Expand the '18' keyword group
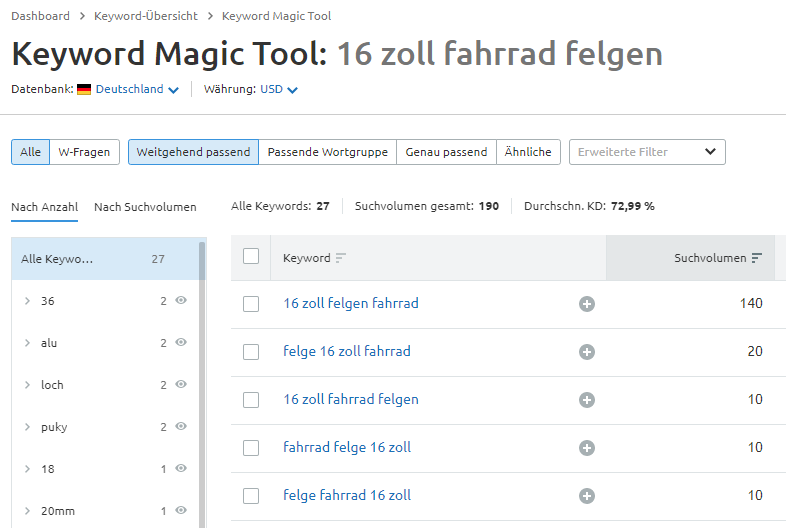 click(27, 469)
